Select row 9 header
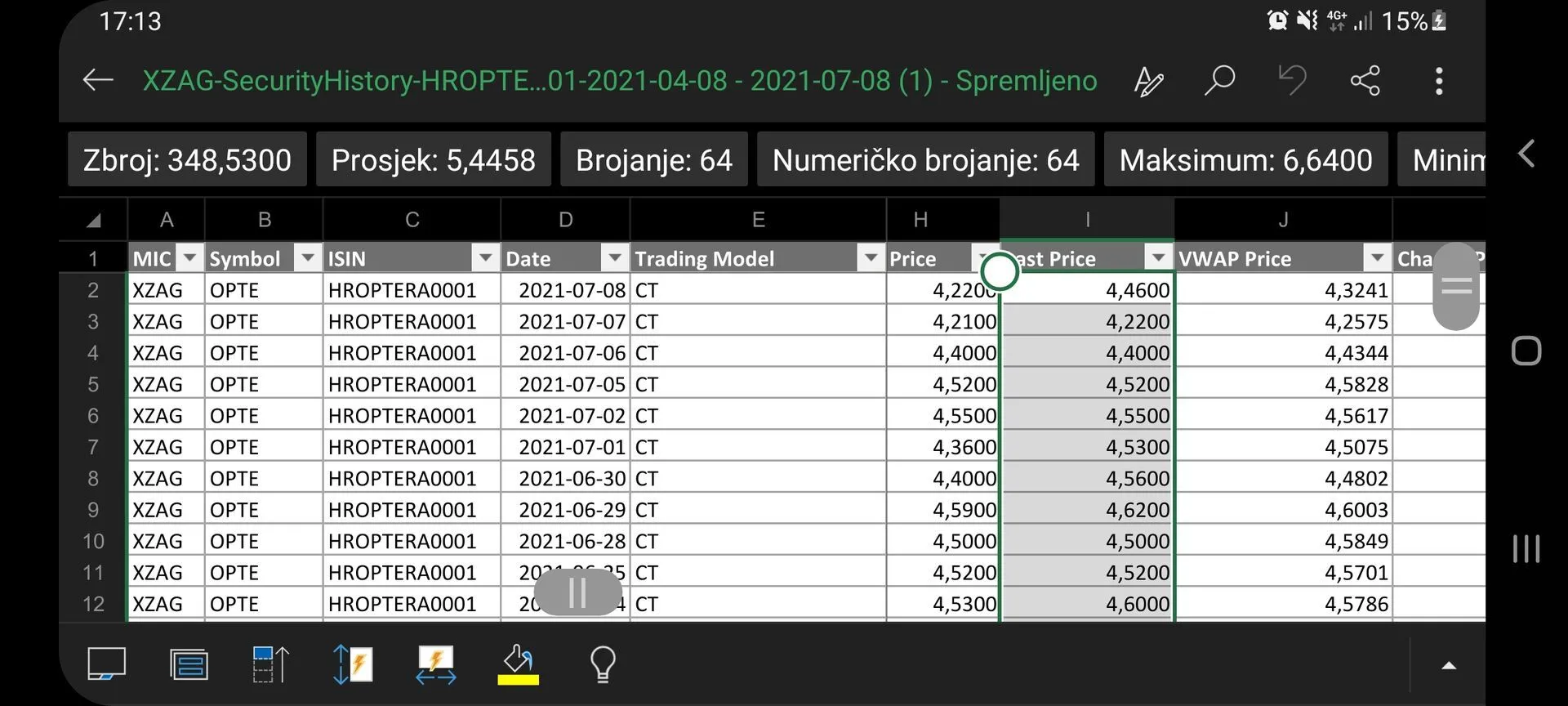1568x706 pixels. coord(93,510)
